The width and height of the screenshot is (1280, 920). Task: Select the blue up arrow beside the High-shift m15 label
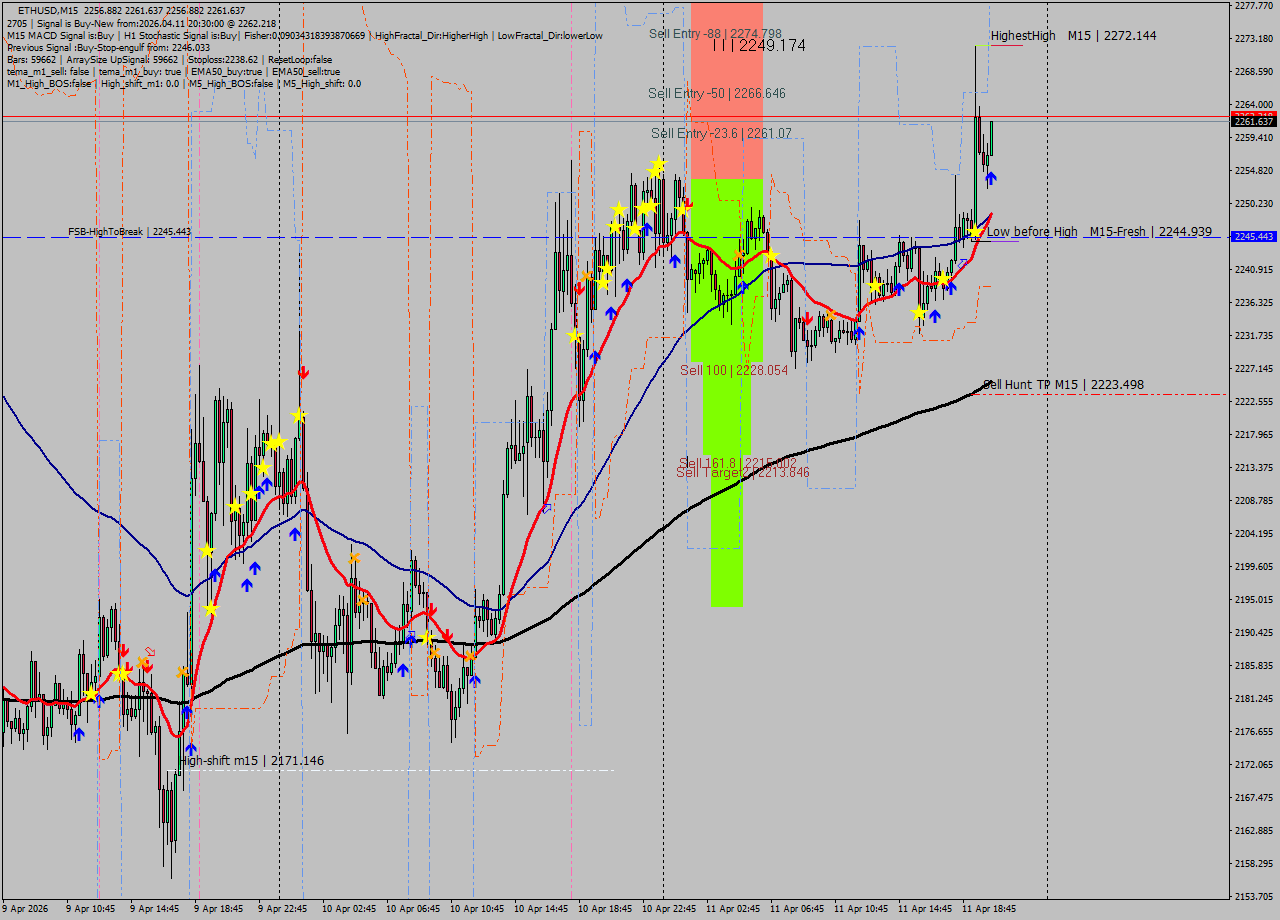point(190,748)
